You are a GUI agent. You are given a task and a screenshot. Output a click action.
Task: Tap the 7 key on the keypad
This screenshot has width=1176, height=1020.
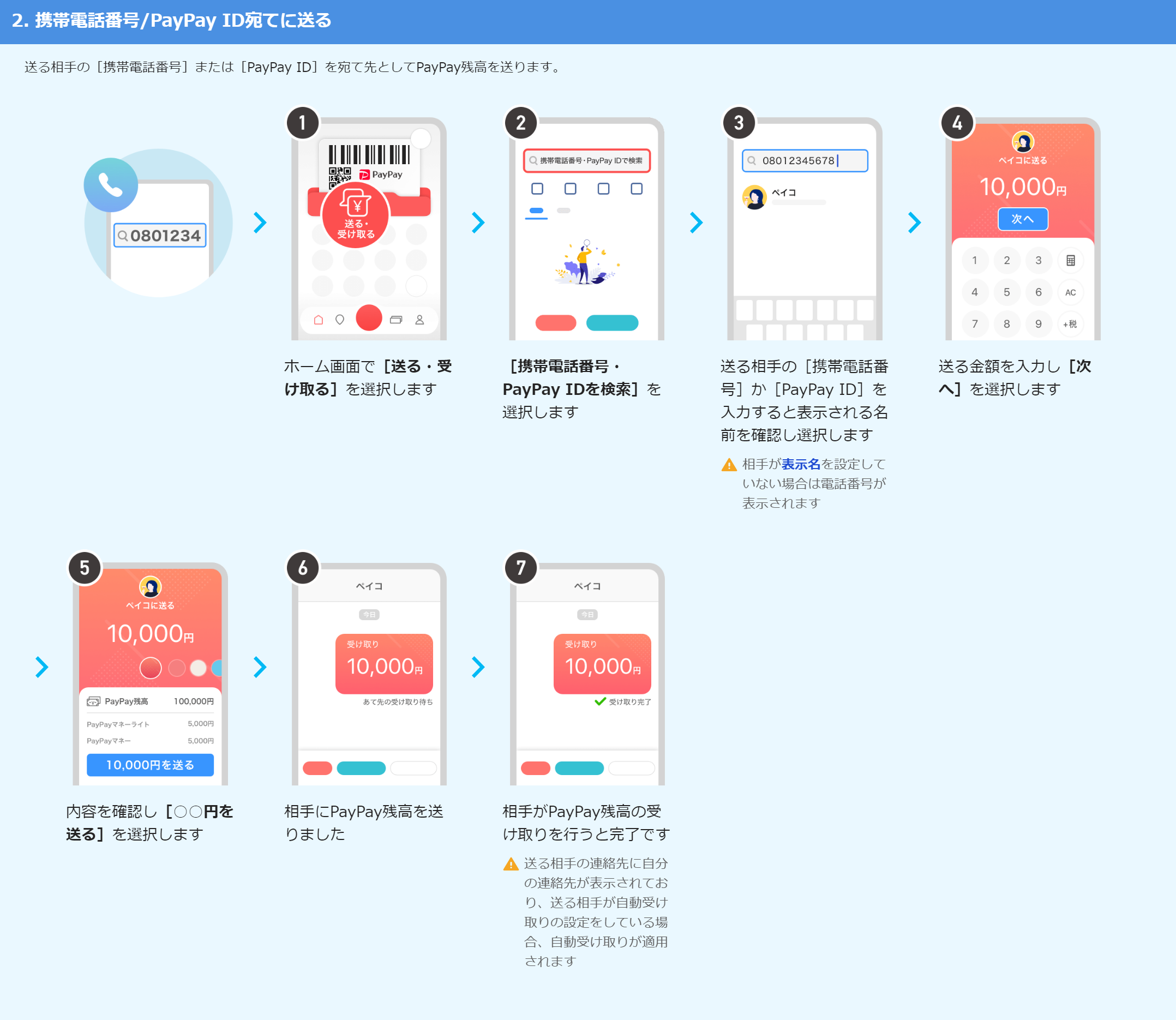(975, 324)
